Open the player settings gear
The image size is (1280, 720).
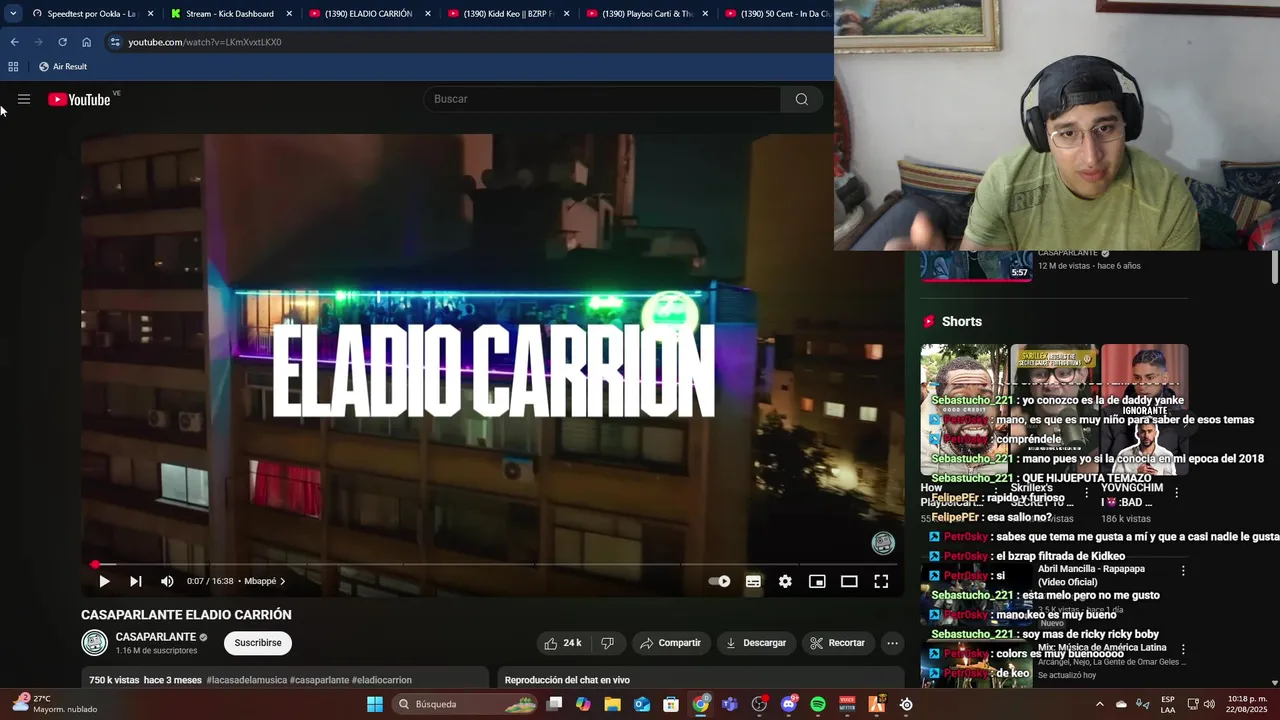(x=785, y=581)
